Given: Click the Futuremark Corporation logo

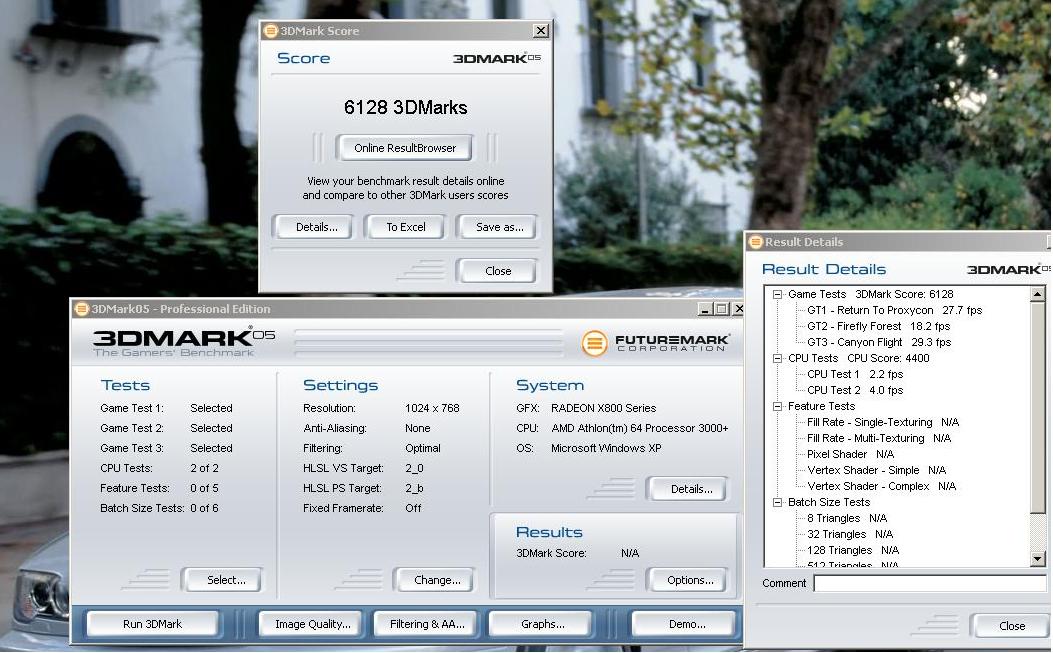Looking at the screenshot, I should pyautogui.click(x=655, y=342).
